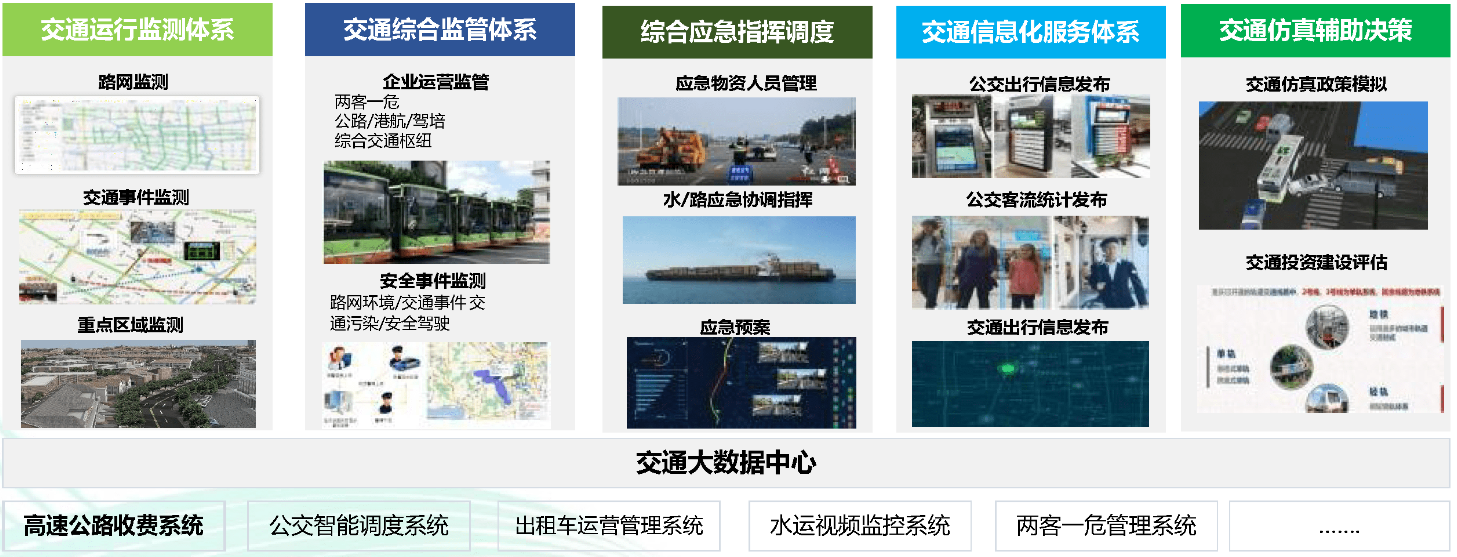Click the 公交智能调度系统 box
Viewport: 1457px width, 557px height.
coord(359,525)
